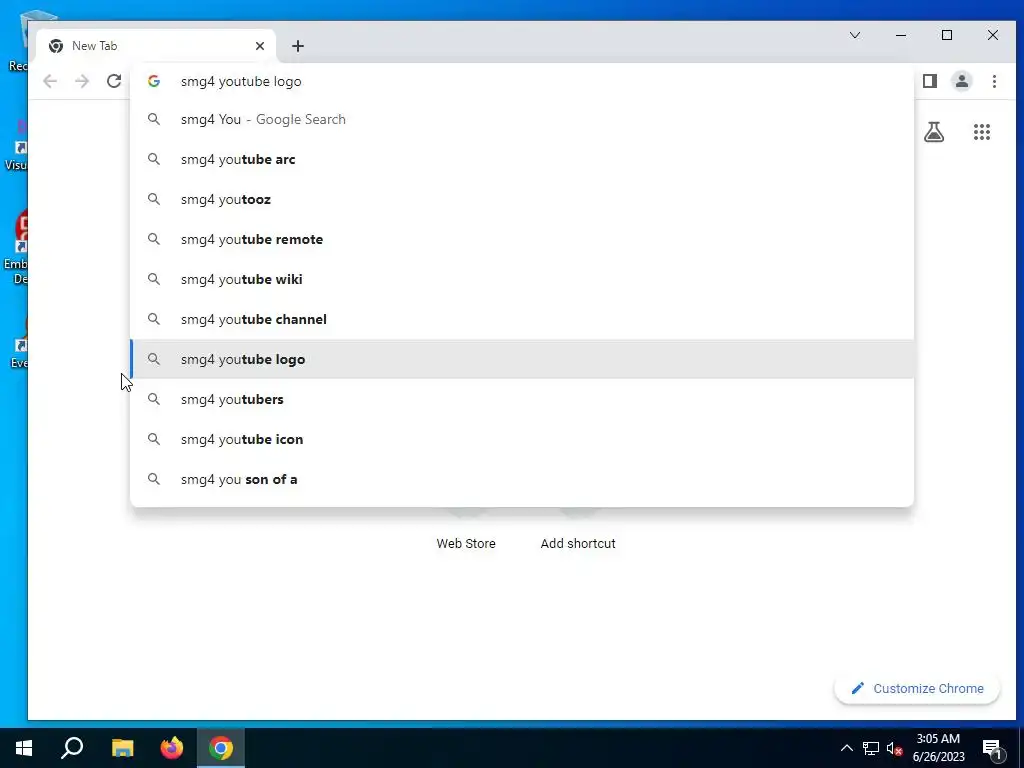The width and height of the screenshot is (1024, 768).
Task: Open the Chrome Labs flask icon
Action: pyautogui.click(x=934, y=132)
